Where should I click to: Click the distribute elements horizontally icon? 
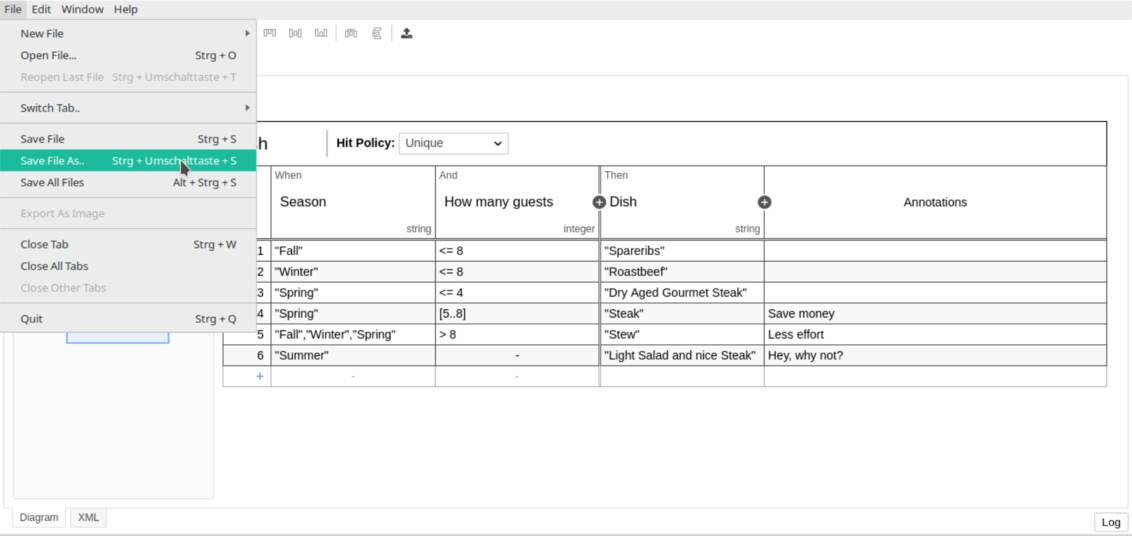(351, 33)
